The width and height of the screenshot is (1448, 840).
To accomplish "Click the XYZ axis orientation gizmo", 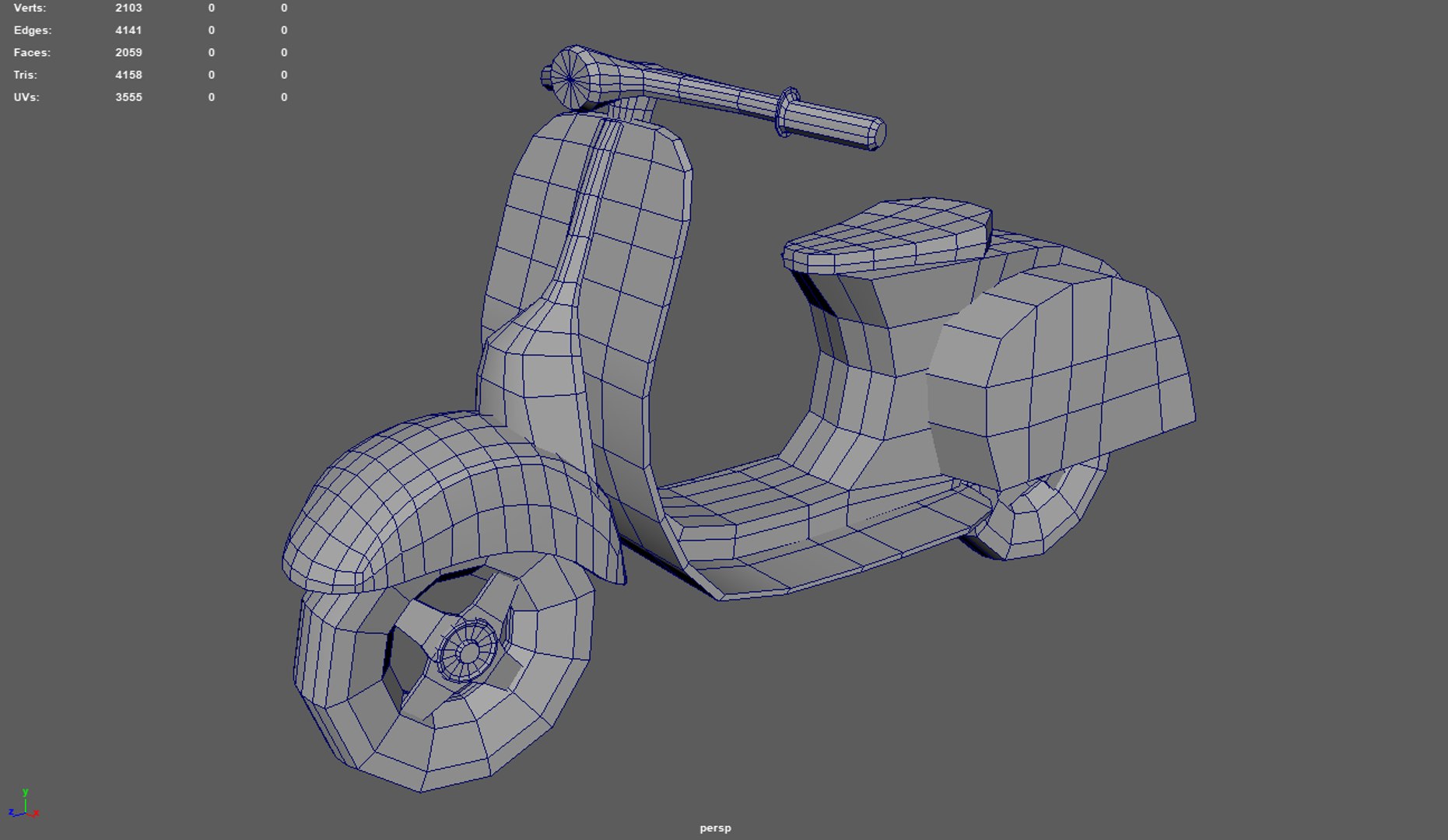I will 24,805.
